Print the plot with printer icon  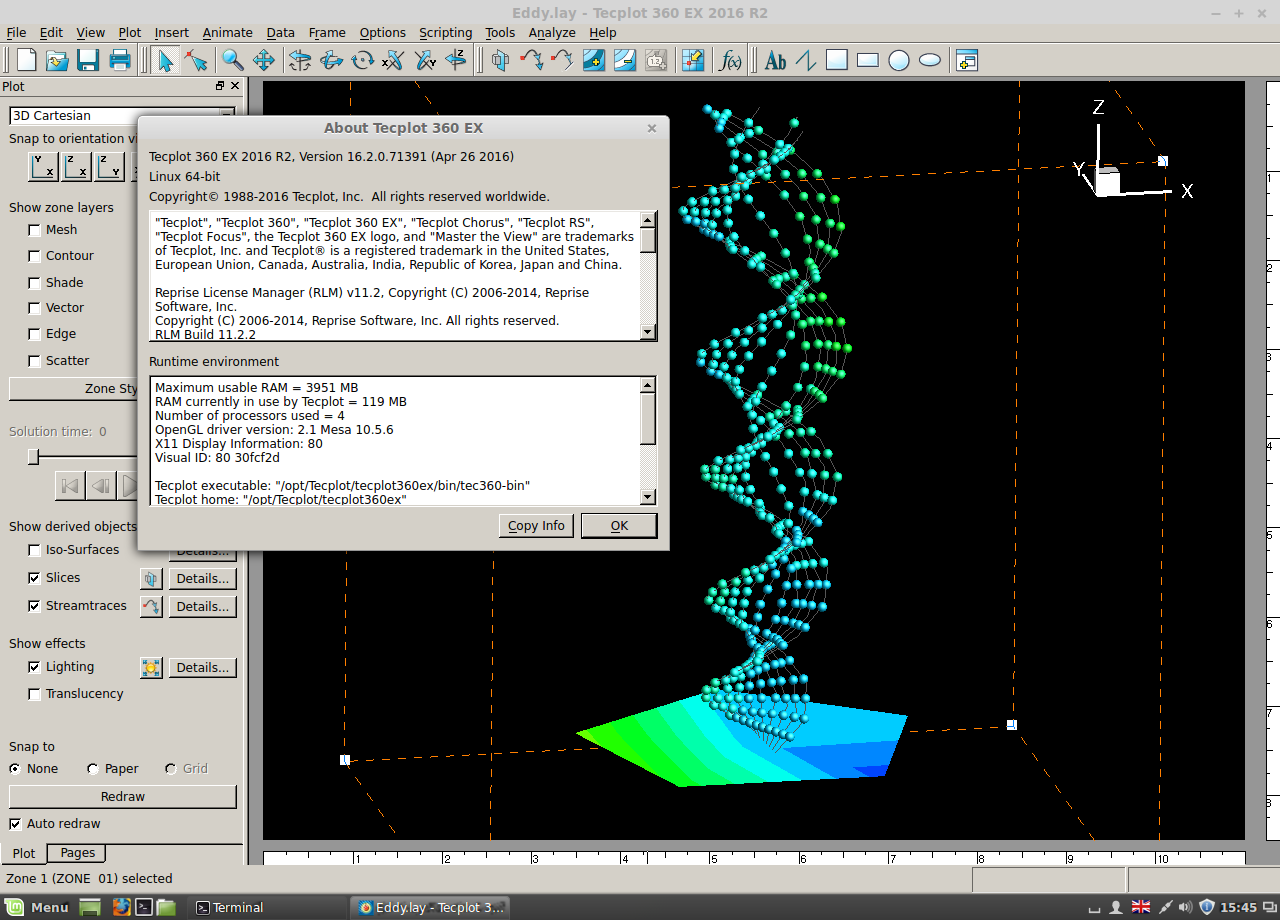(120, 60)
